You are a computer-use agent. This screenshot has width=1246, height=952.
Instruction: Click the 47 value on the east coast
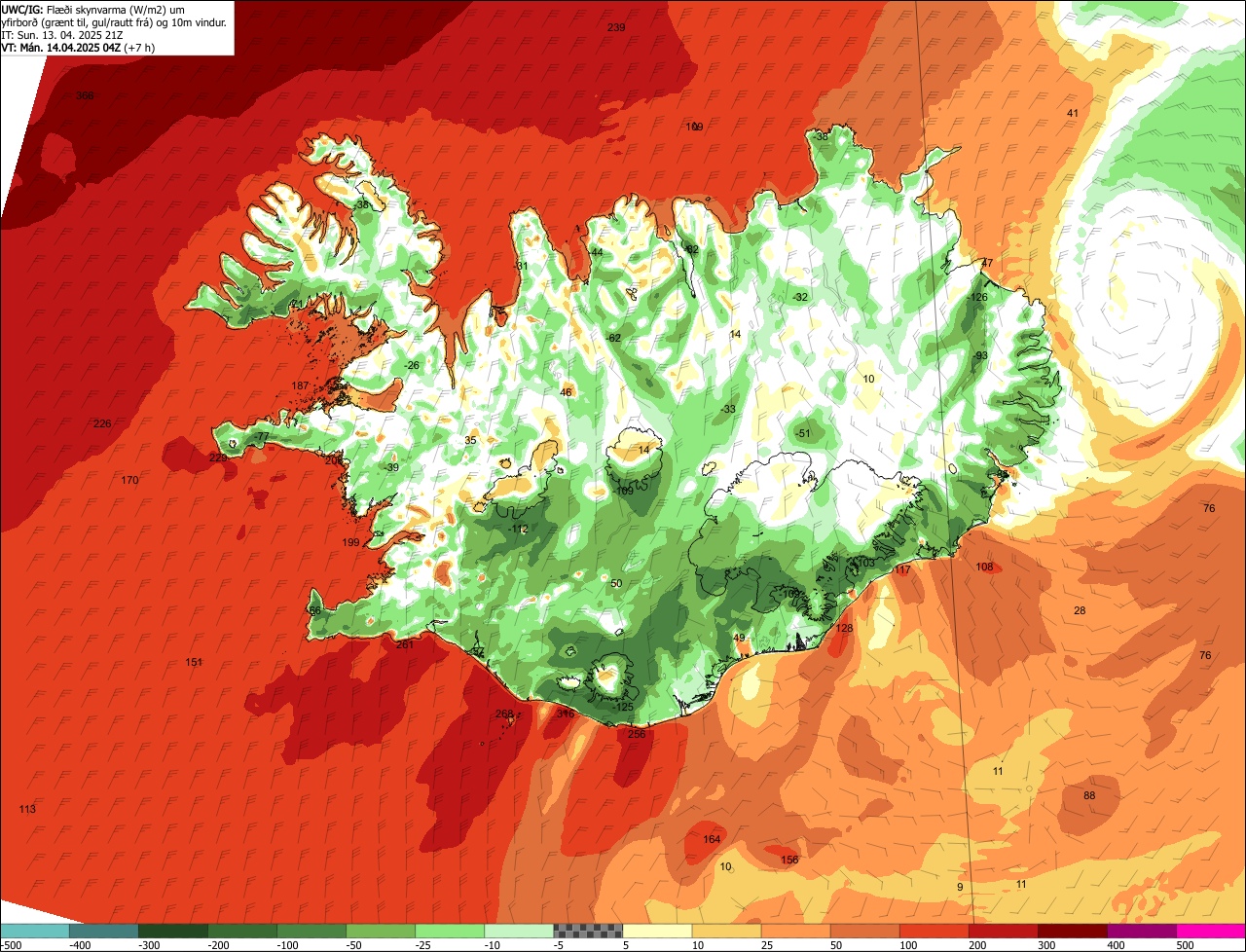[x=987, y=263]
